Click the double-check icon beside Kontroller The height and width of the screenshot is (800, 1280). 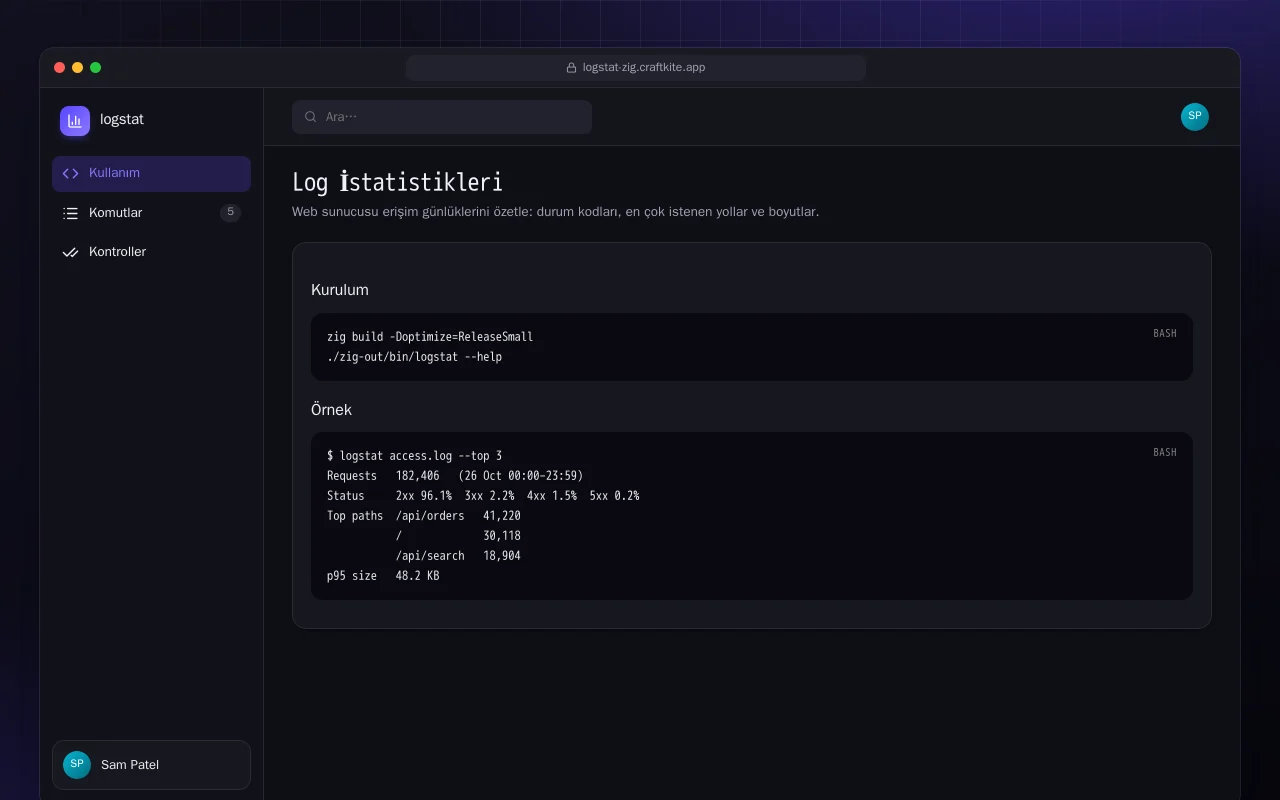pos(70,252)
